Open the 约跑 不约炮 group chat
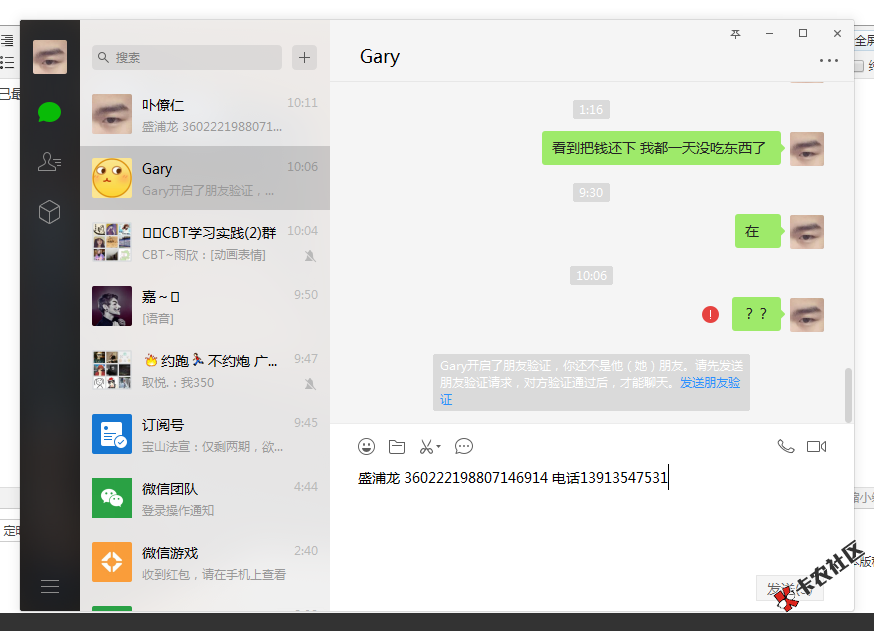Screen dimensions: 874x631 205,370
